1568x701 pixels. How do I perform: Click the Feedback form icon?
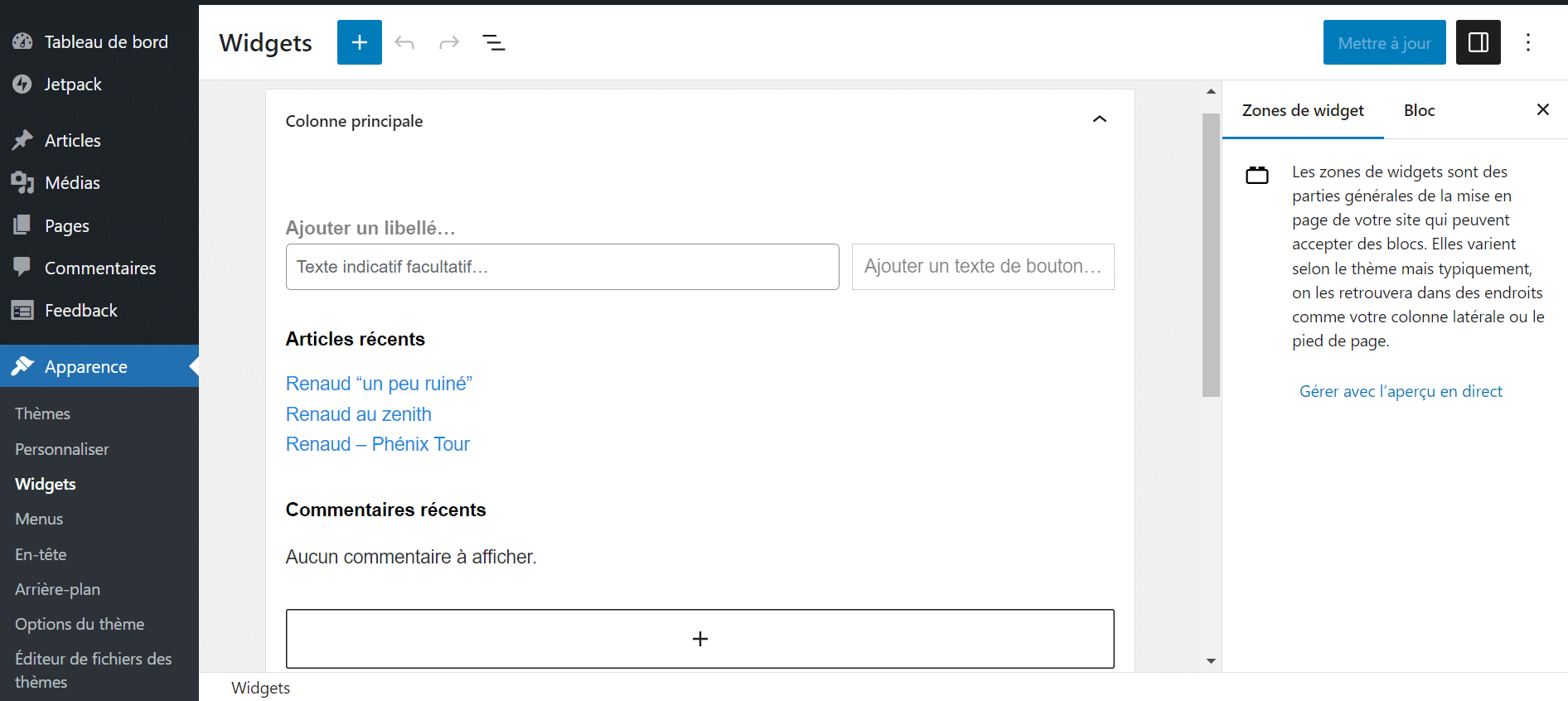click(22, 310)
